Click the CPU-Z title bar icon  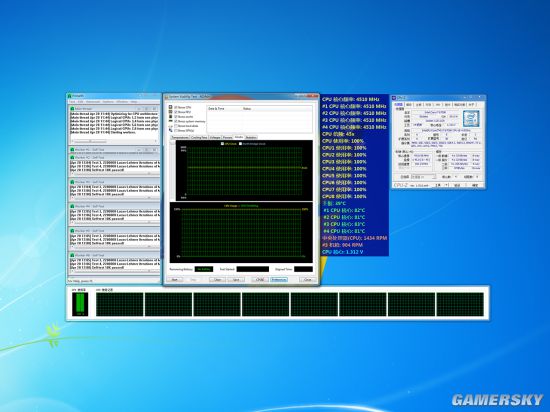pos(395,98)
